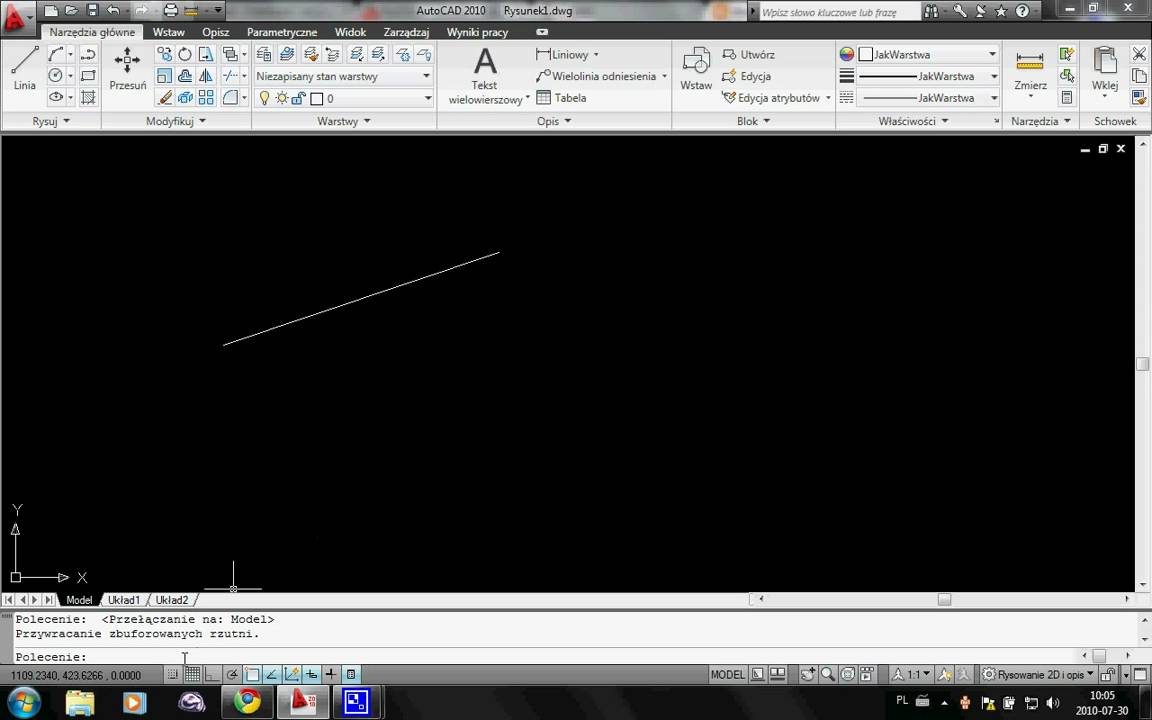
Task: Click the Edycja atrybutów button
Action: click(x=777, y=97)
